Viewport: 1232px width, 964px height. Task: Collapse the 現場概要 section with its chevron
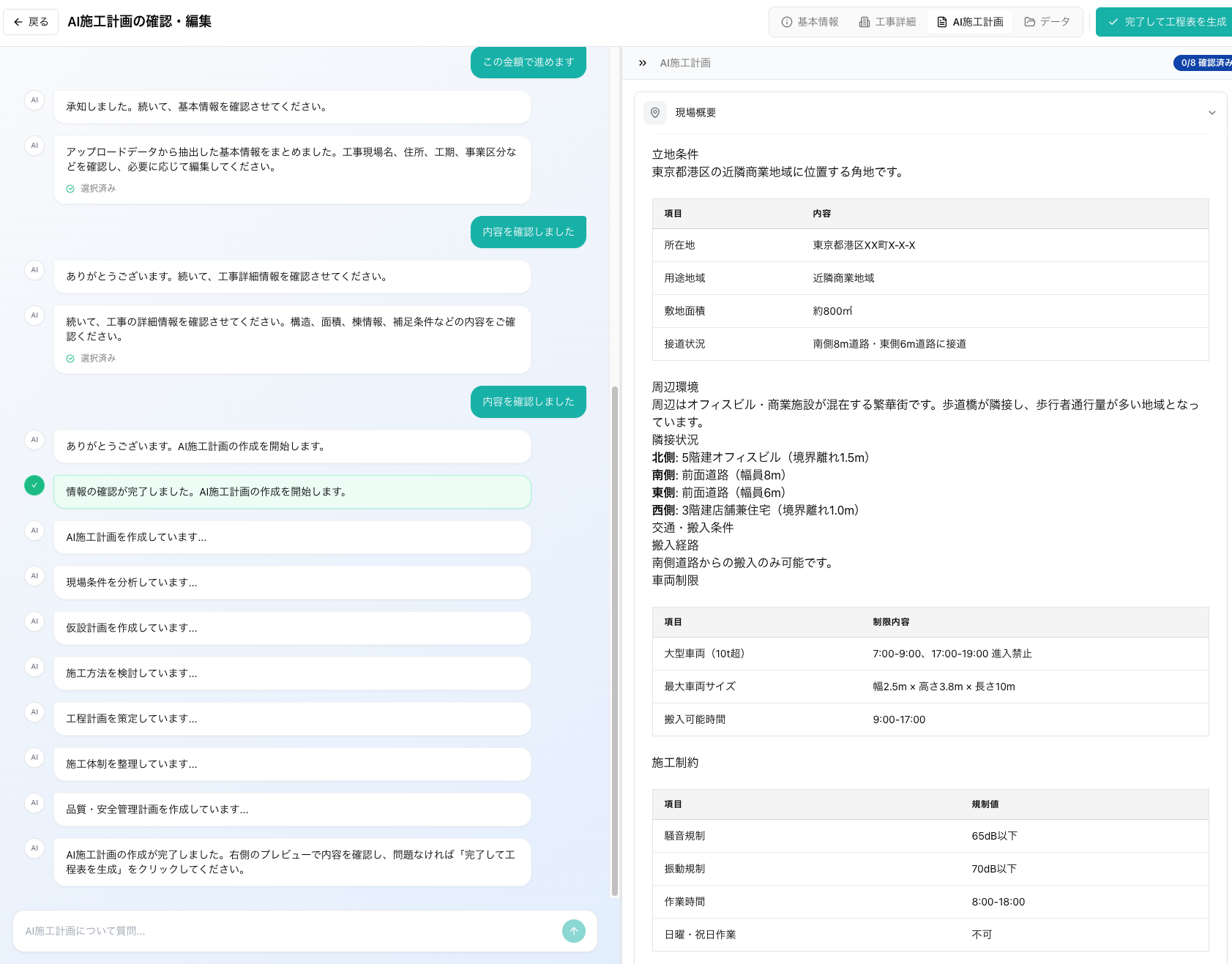point(1212,113)
